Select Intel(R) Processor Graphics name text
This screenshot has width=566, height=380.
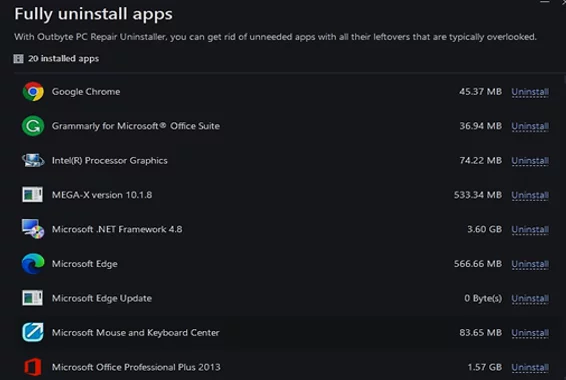click(109, 161)
